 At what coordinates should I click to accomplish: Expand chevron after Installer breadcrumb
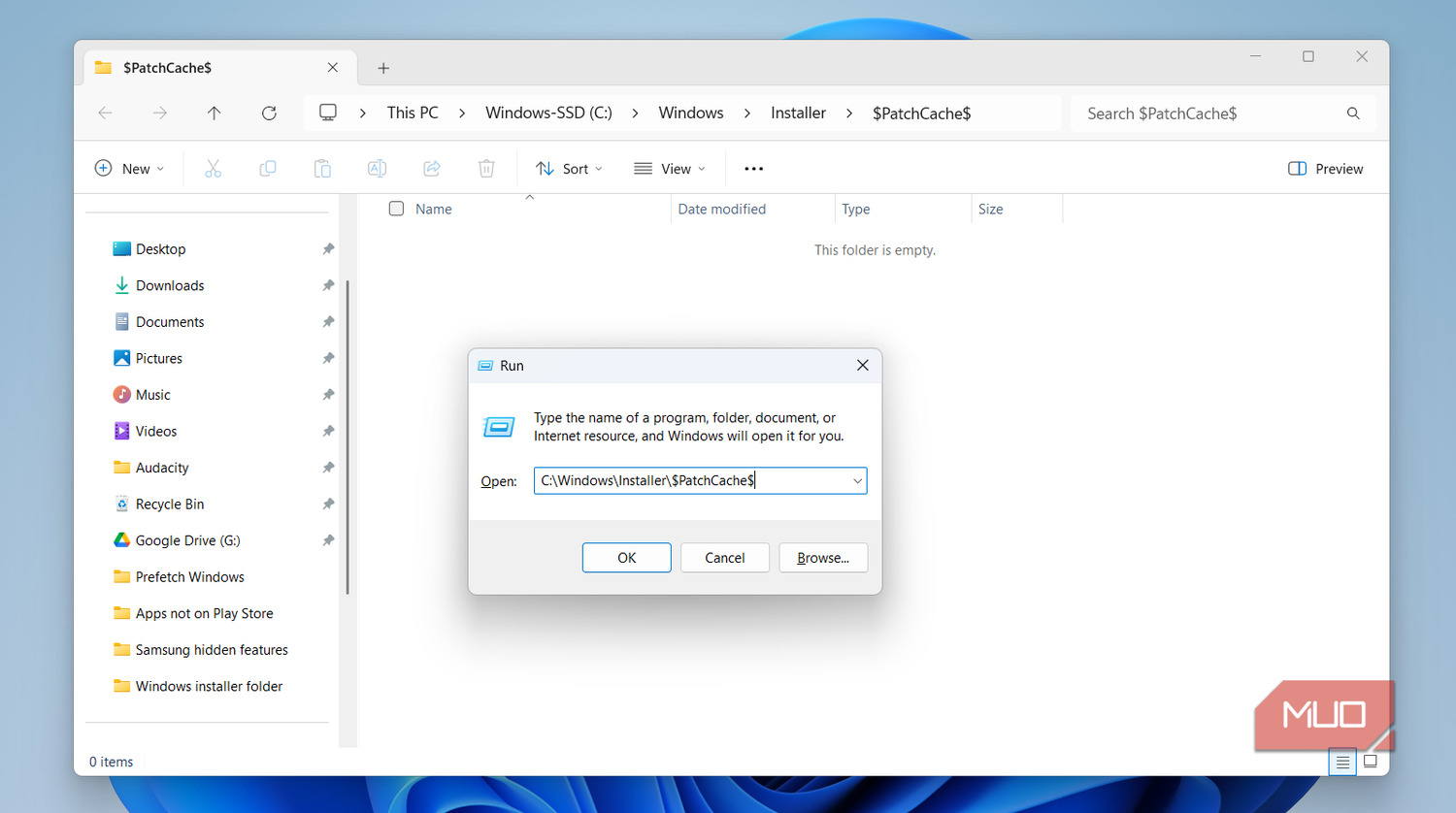(849, 114)
